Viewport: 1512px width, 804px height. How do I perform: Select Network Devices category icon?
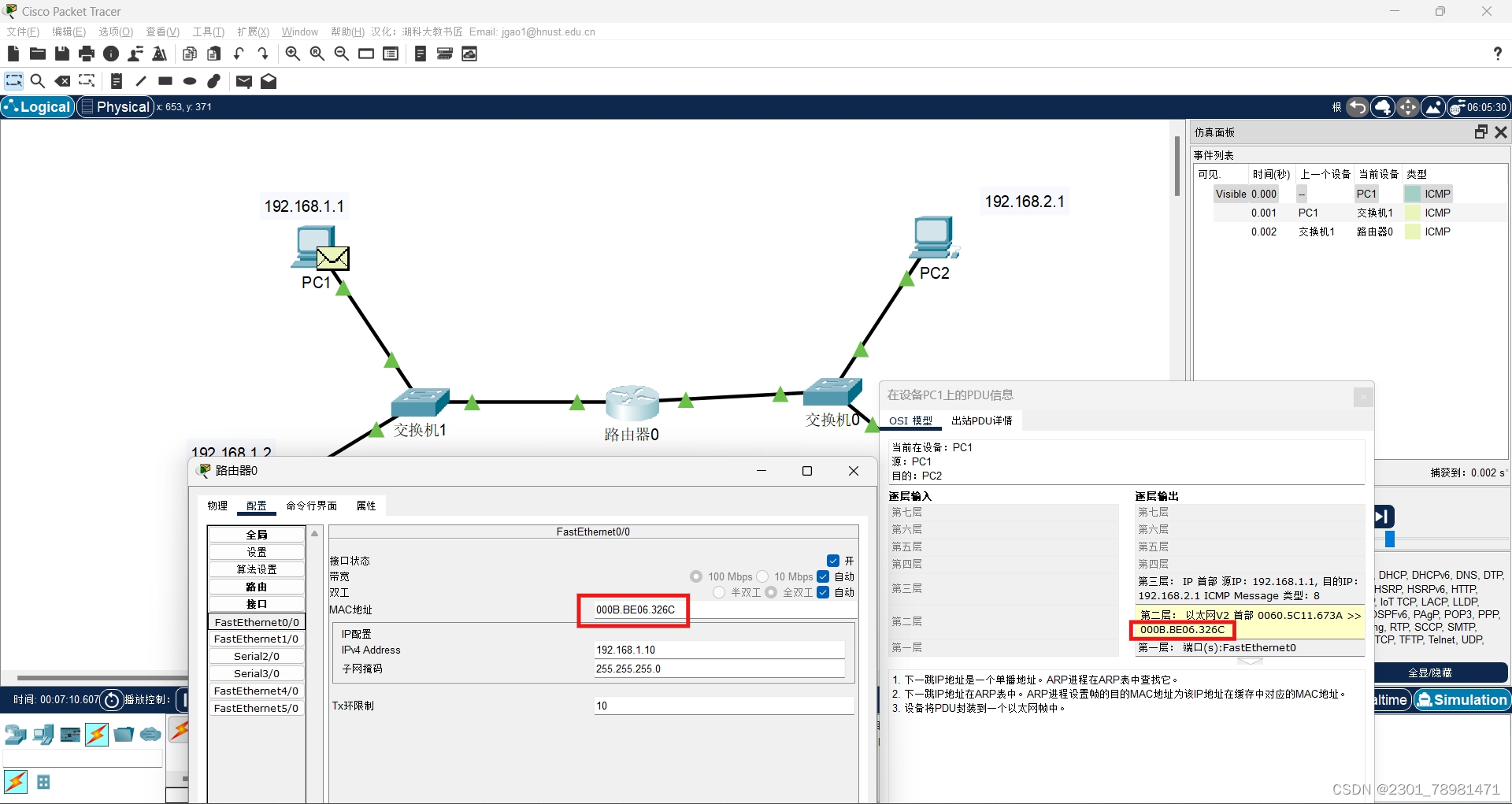point(16,735)
